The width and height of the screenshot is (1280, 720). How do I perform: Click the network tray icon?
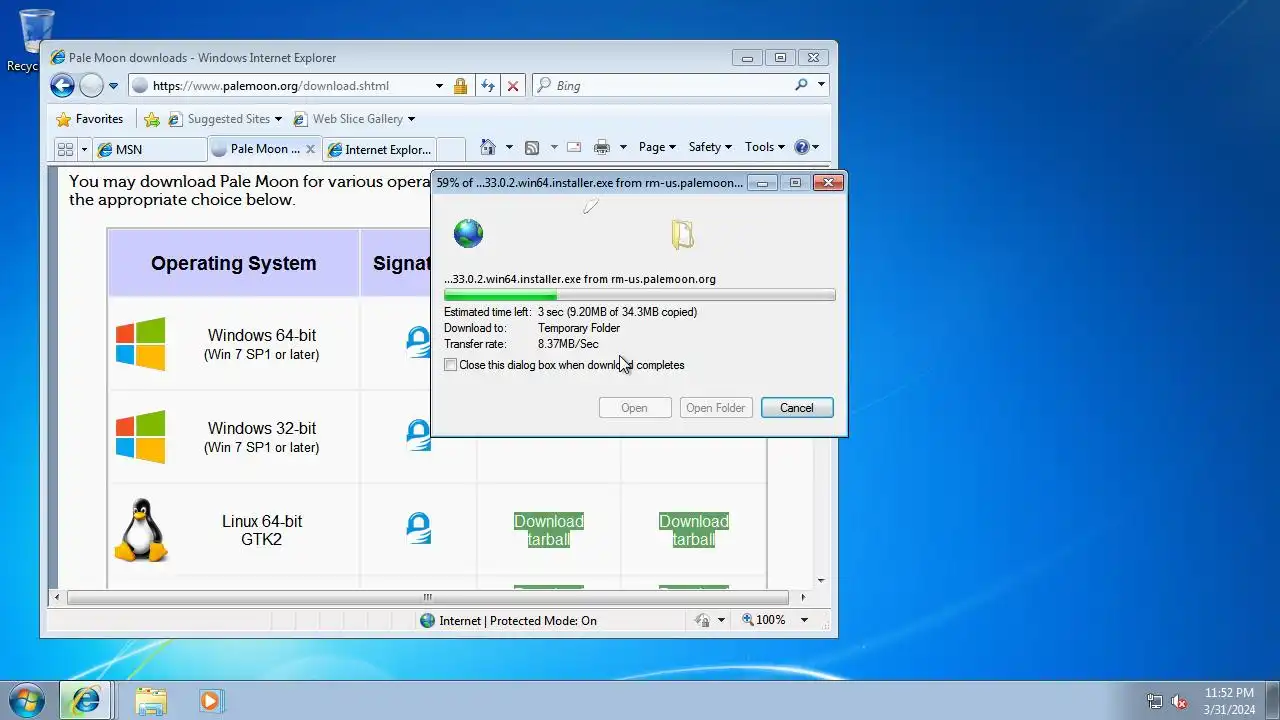(1155, 701)
